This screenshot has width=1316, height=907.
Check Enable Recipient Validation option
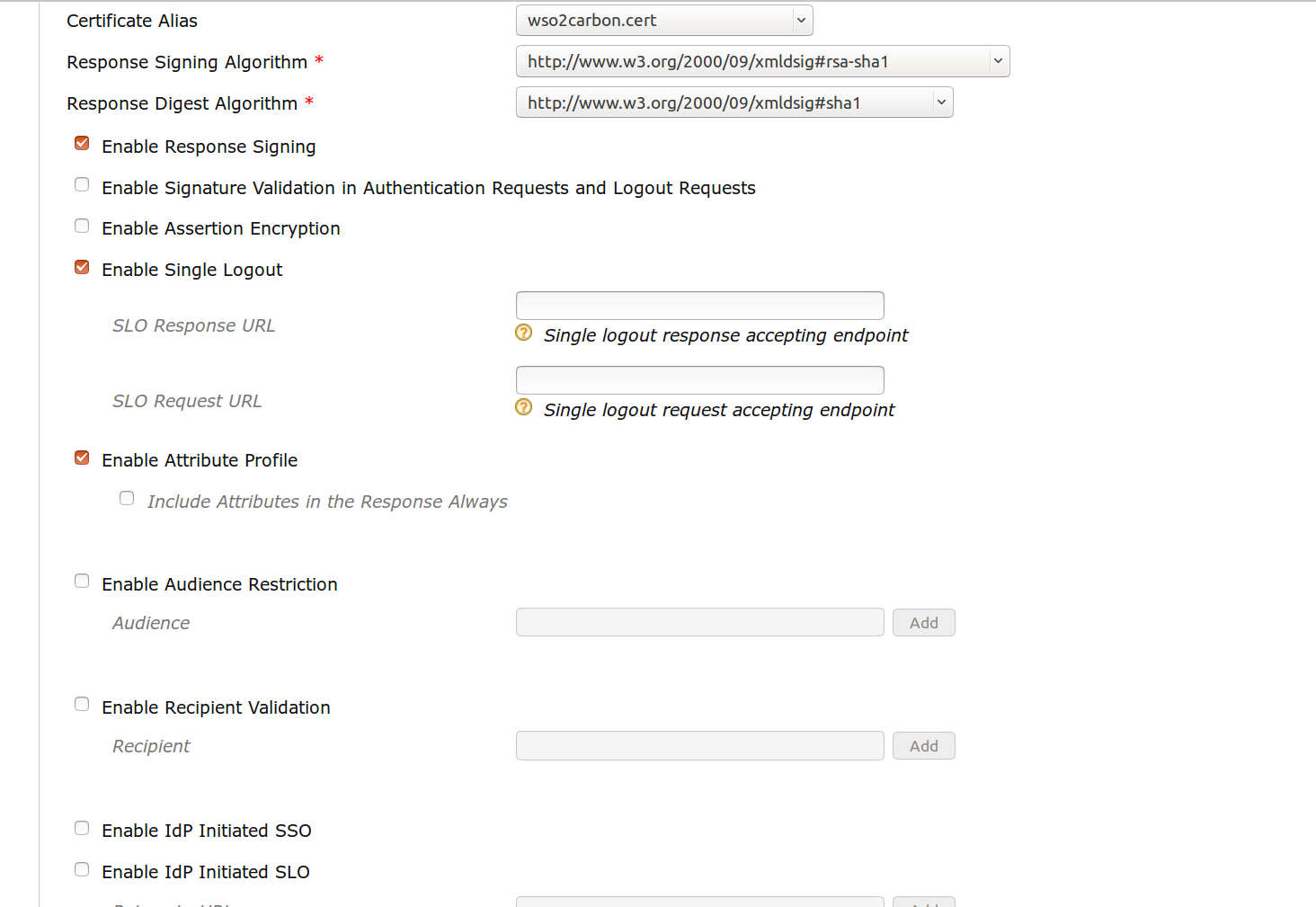pyautogui.click(x=82, y=705)
